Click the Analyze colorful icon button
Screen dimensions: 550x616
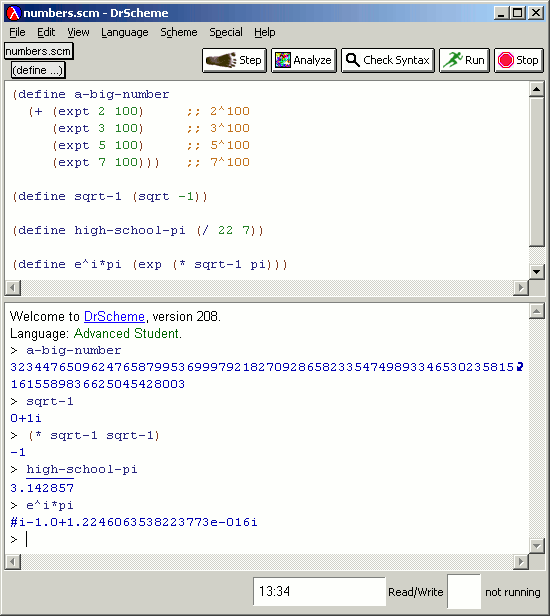point(304,60)
